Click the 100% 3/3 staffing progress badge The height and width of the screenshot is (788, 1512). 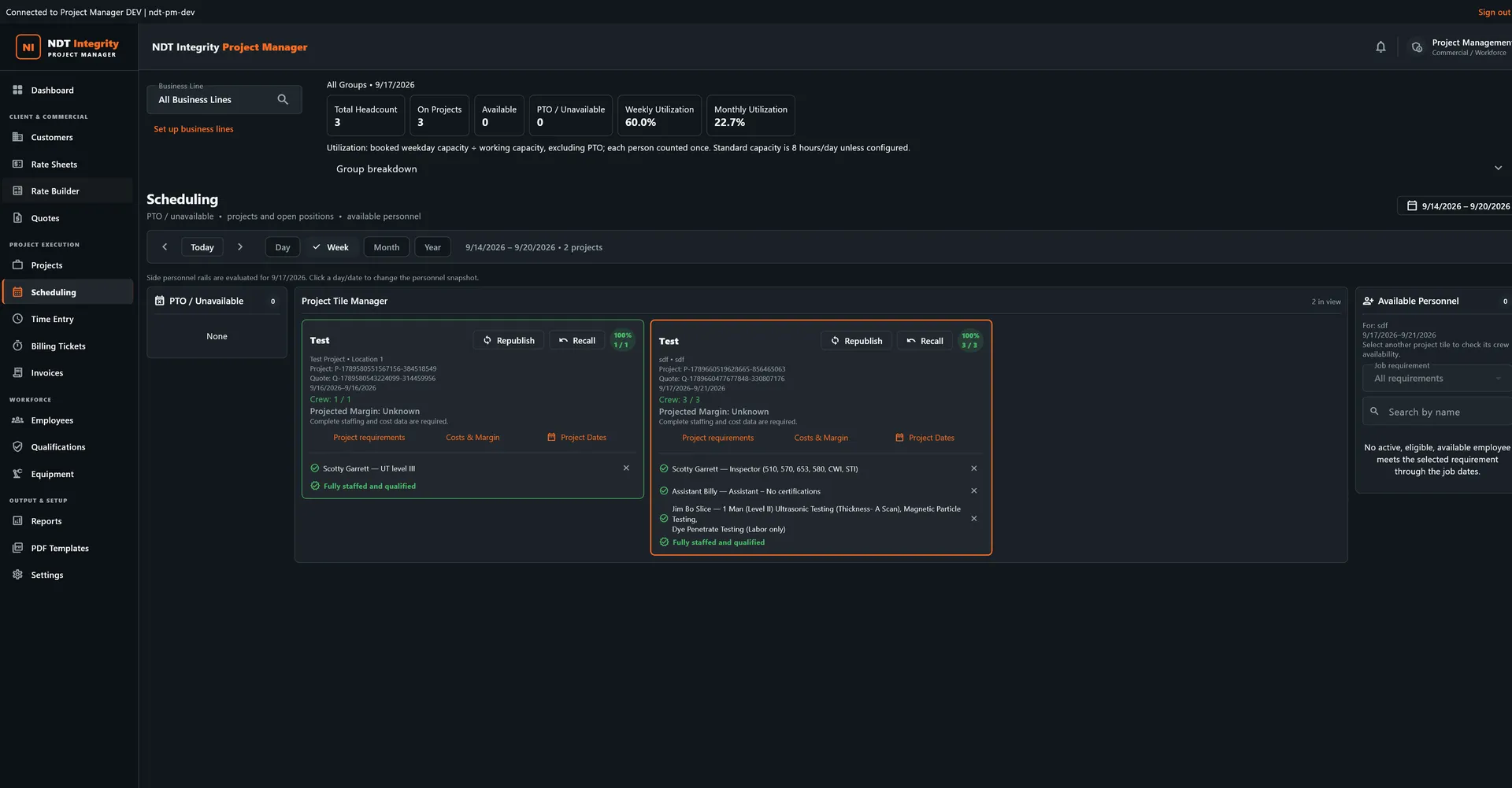[x=970, y=341]
